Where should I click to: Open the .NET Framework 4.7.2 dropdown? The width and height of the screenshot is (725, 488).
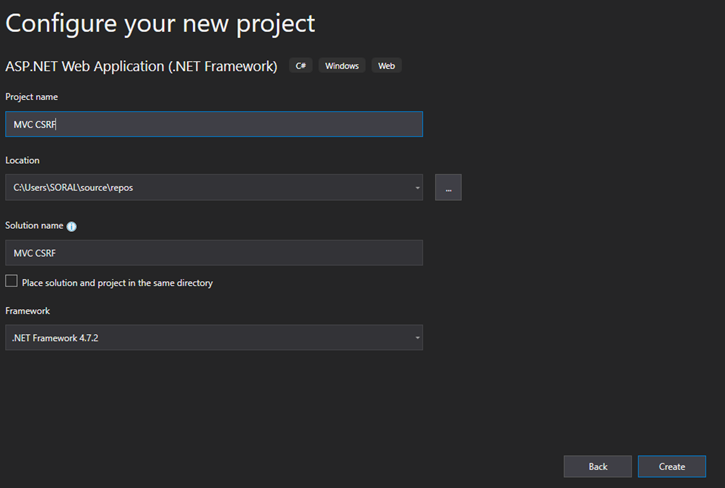[214, 338]
